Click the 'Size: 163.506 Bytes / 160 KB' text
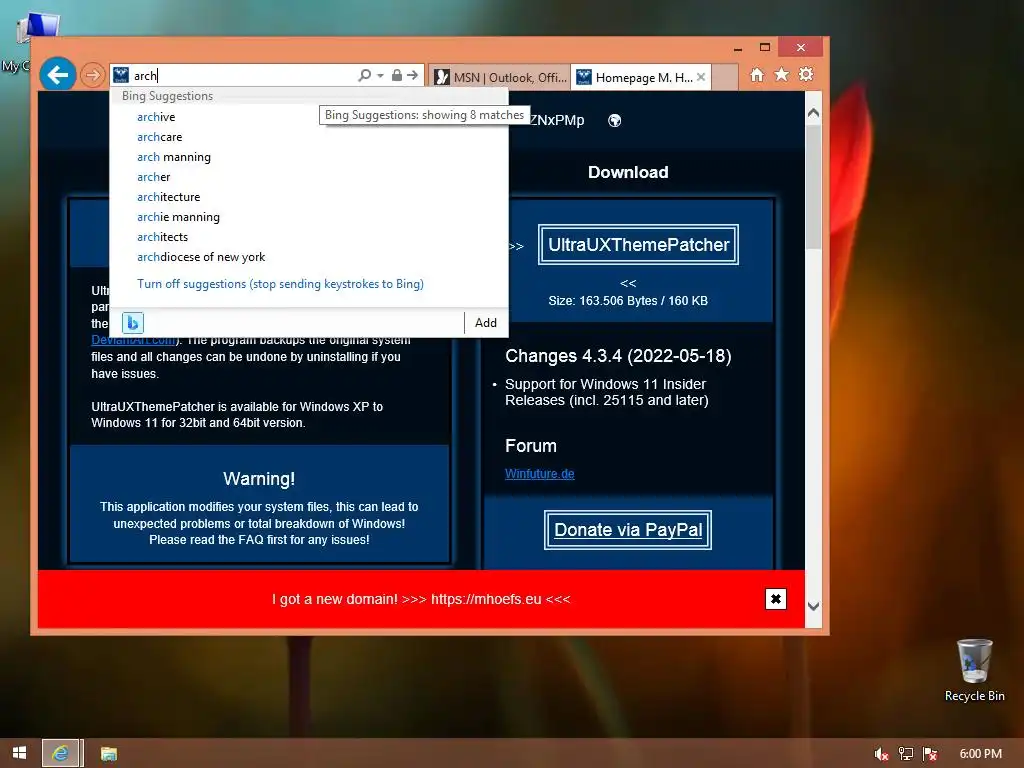Viewport: 1024px width, 768px height. click(x=628, y=301)
